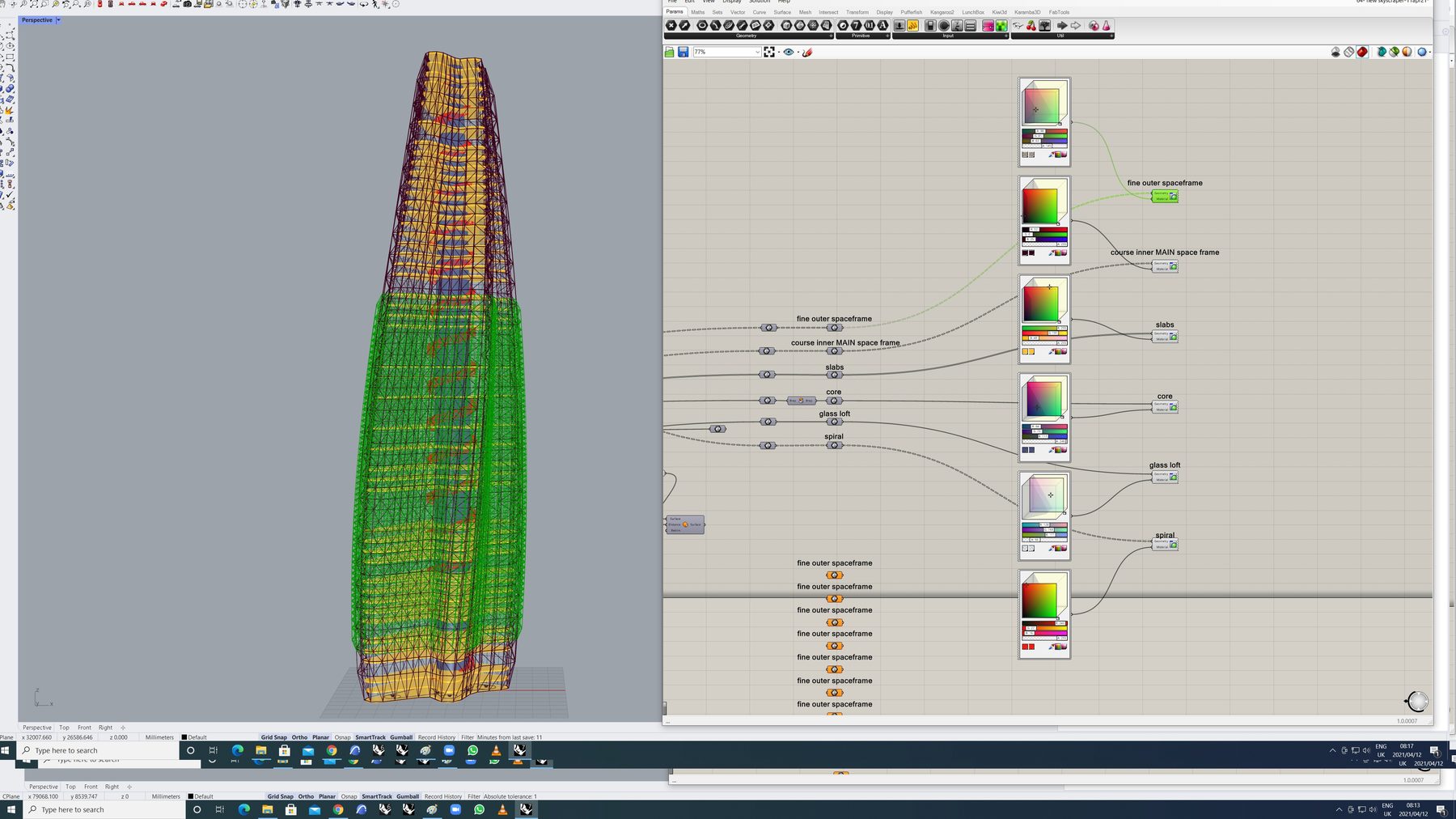Switch to the Vector tab

click(738, 12)
